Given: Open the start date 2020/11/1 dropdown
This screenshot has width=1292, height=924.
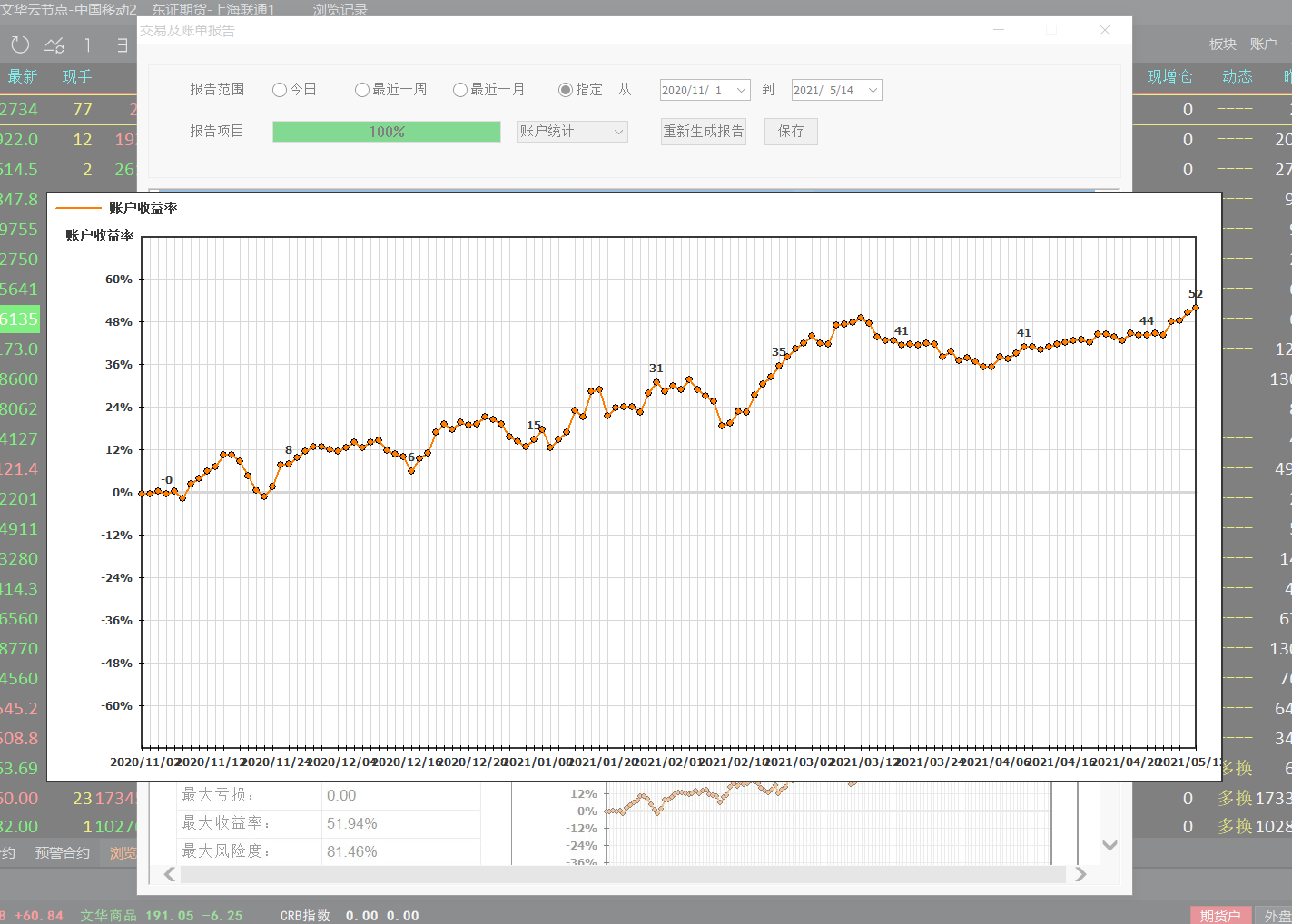Looking at the screenshot, I should click(x=741, y=90).
